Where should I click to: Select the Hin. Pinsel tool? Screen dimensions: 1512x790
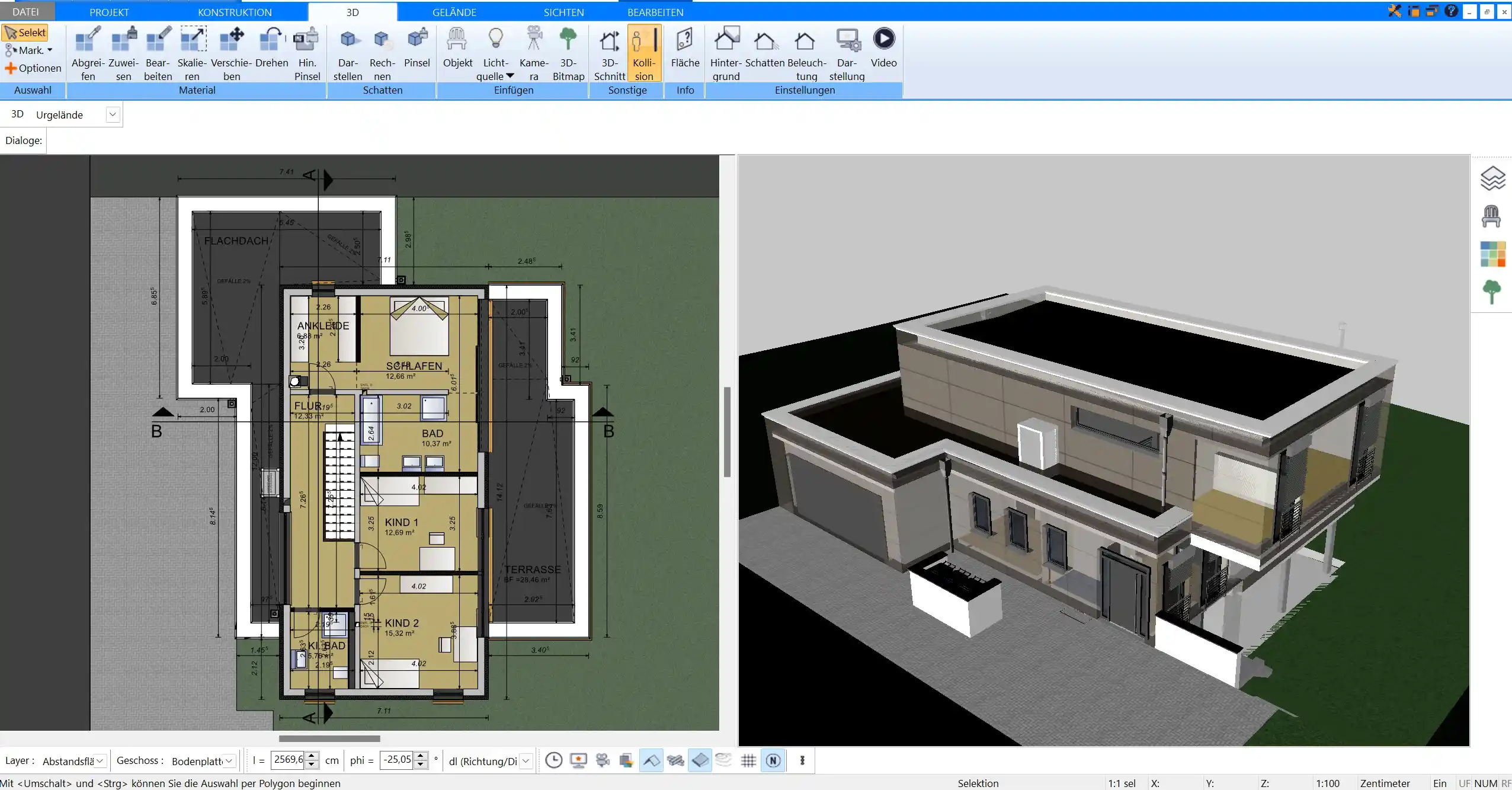point(307,53)
